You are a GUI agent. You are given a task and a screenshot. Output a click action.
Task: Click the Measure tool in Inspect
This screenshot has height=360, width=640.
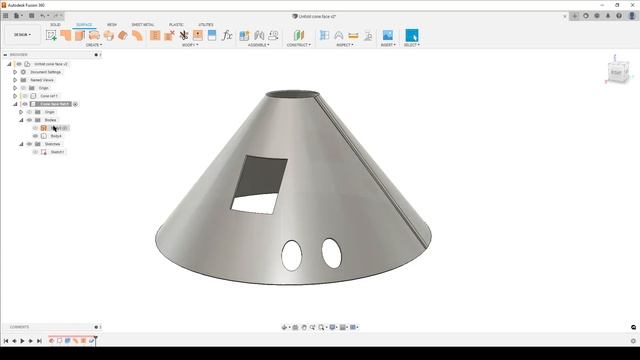[x=353, y=36]
